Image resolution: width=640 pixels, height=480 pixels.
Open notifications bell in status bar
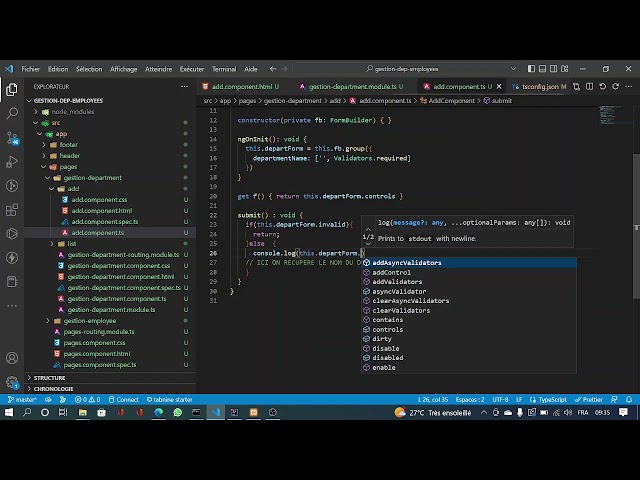(629, 400)
